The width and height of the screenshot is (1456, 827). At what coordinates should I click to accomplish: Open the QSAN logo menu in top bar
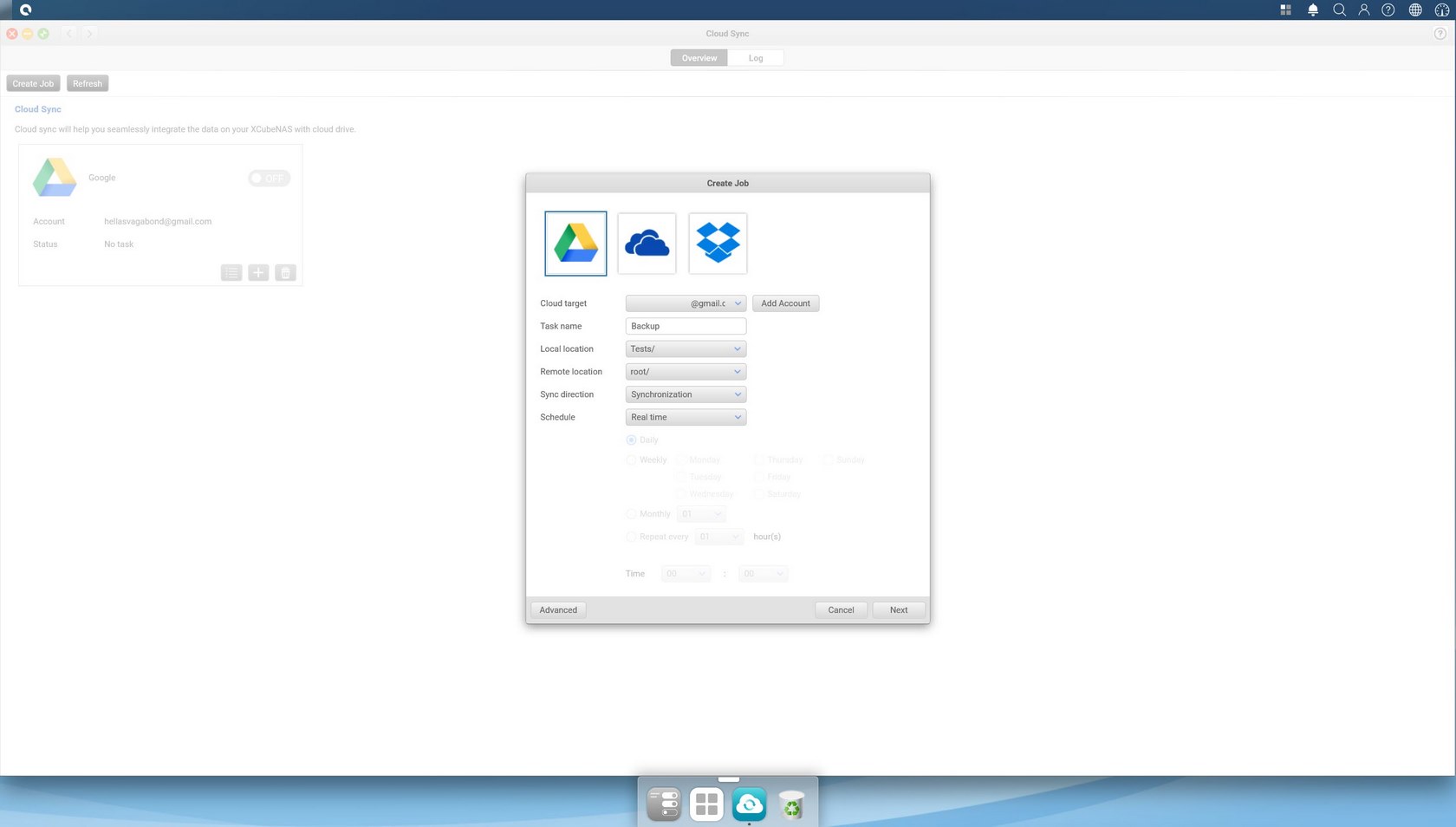[x=25, y=10]
